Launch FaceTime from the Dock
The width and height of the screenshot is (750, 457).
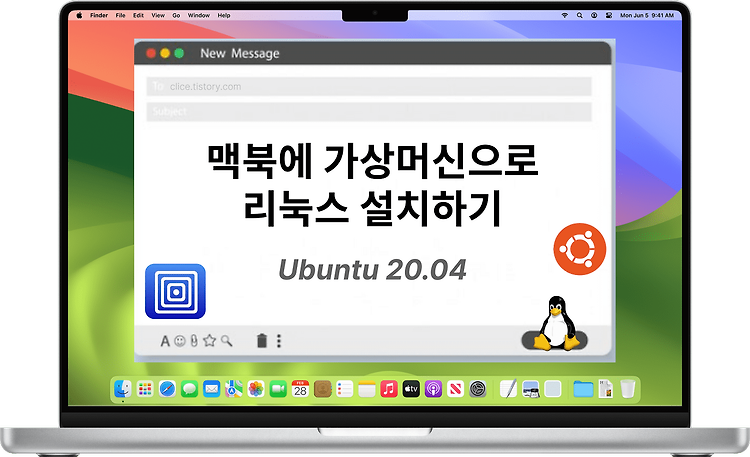click(x=278, y=389)
